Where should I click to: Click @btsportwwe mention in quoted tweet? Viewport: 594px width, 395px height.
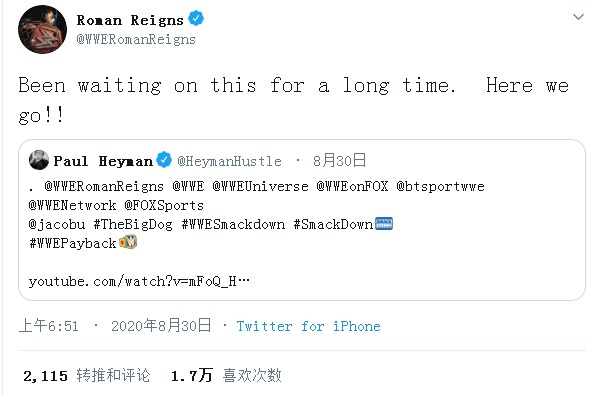441,186
